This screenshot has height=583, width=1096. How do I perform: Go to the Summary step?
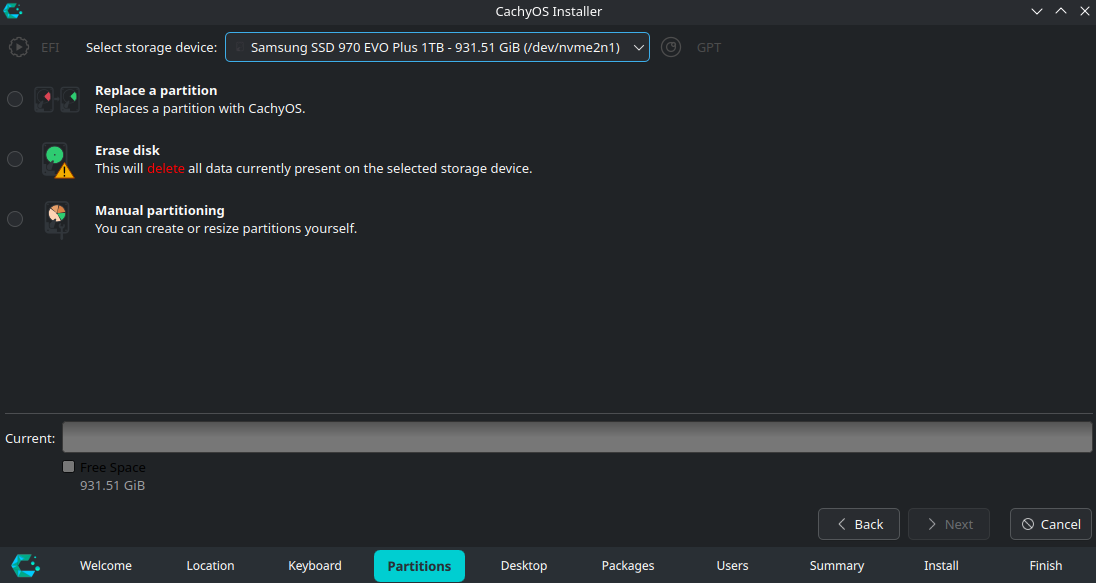(837, 566)
